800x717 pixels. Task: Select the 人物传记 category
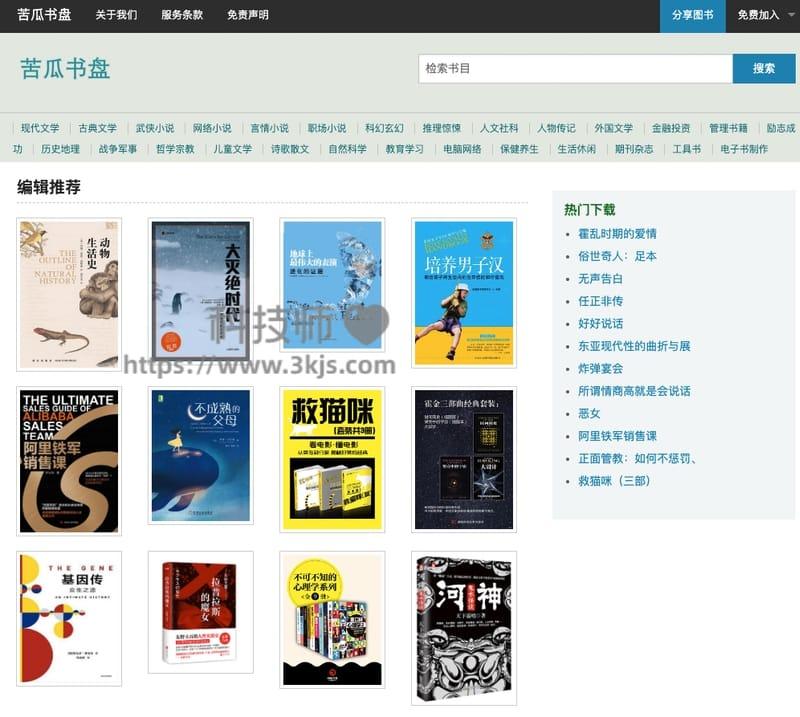tap(556, 128)
